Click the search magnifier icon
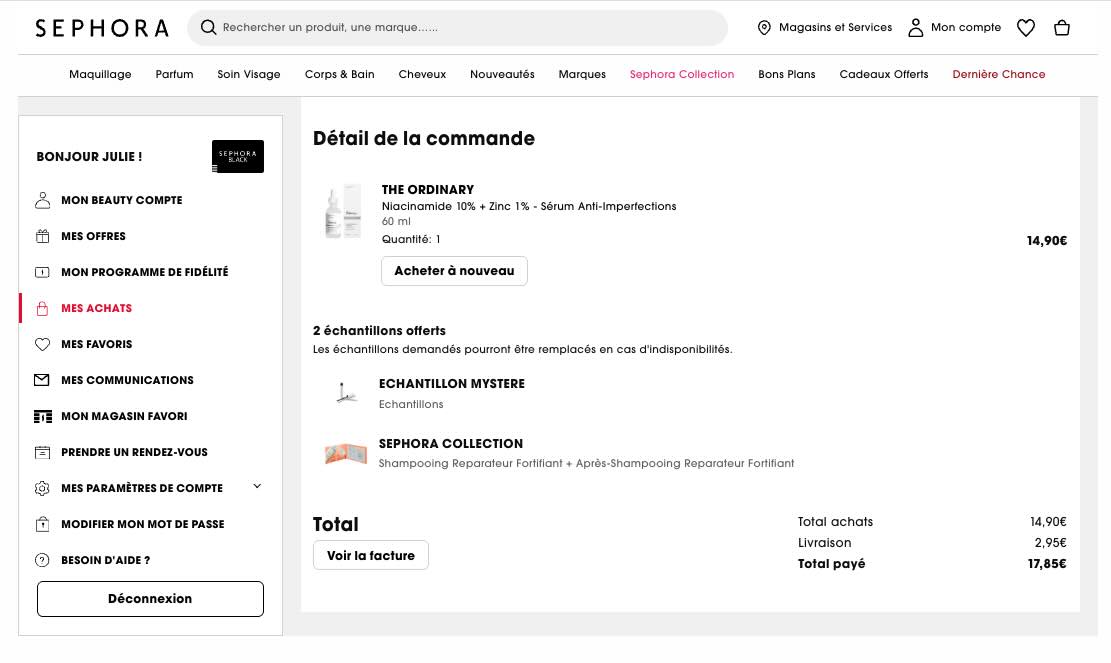 208,28
